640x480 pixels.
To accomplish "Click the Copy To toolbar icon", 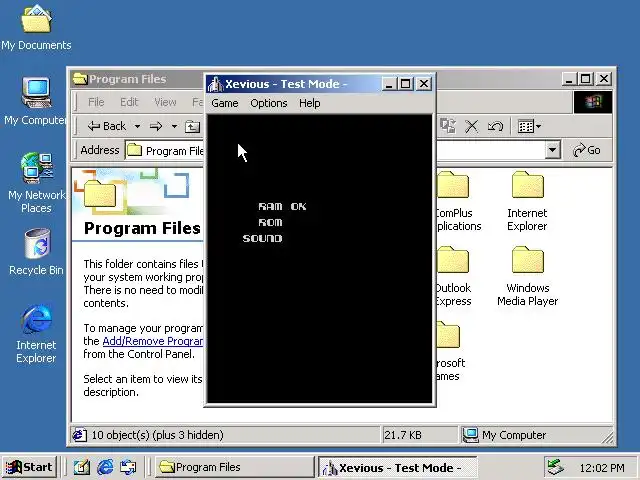I will click(448, 127).
